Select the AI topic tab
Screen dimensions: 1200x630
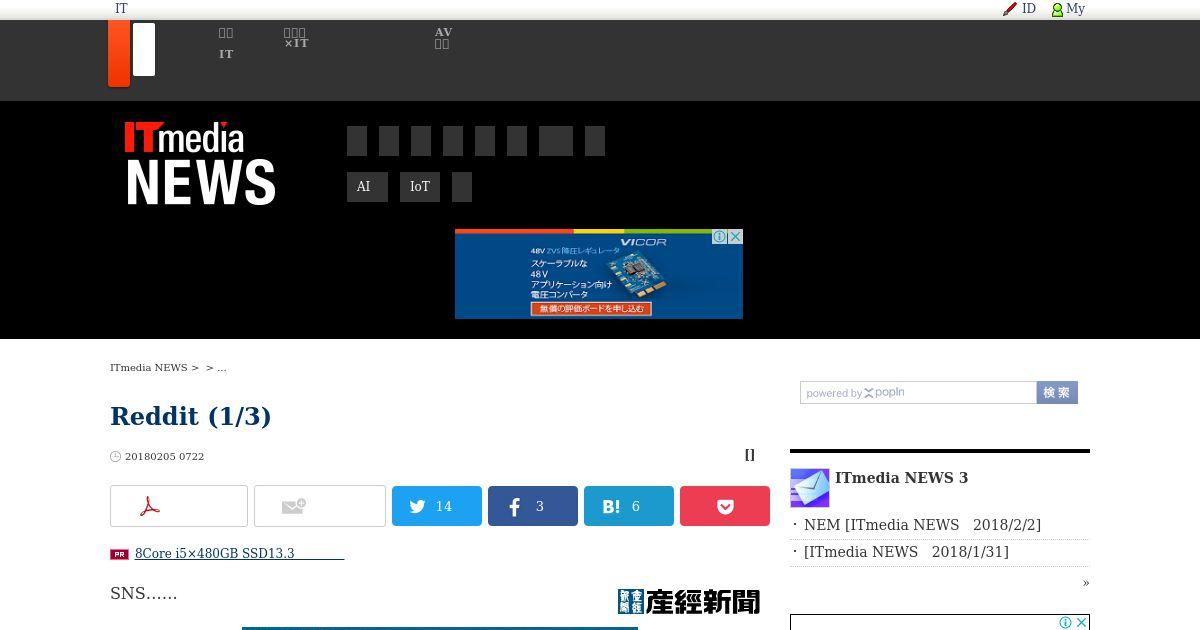[x=367, y=187]
